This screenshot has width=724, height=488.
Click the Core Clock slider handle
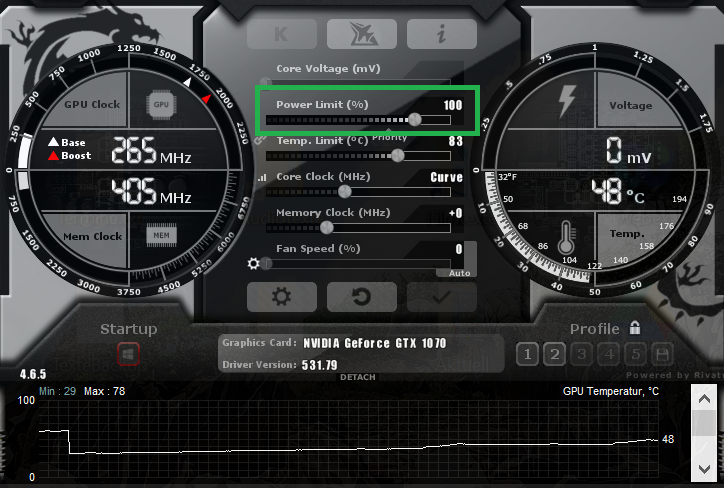(x=344, y=192)
